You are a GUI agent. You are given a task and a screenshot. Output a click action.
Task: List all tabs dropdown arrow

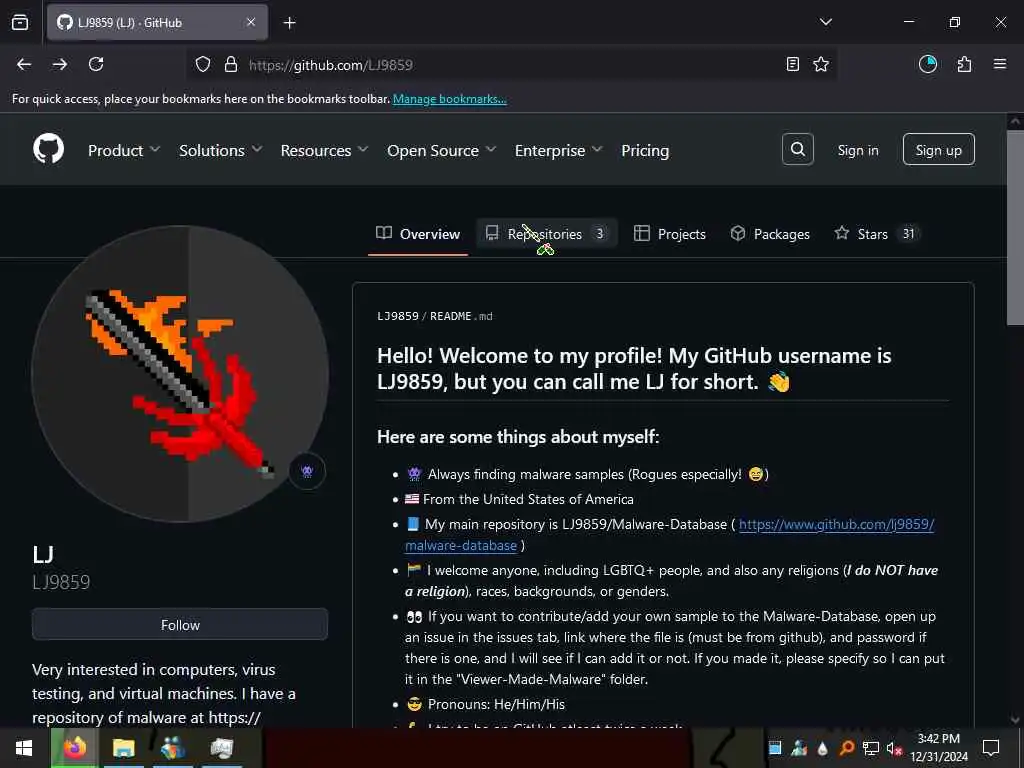pos(825,22)
